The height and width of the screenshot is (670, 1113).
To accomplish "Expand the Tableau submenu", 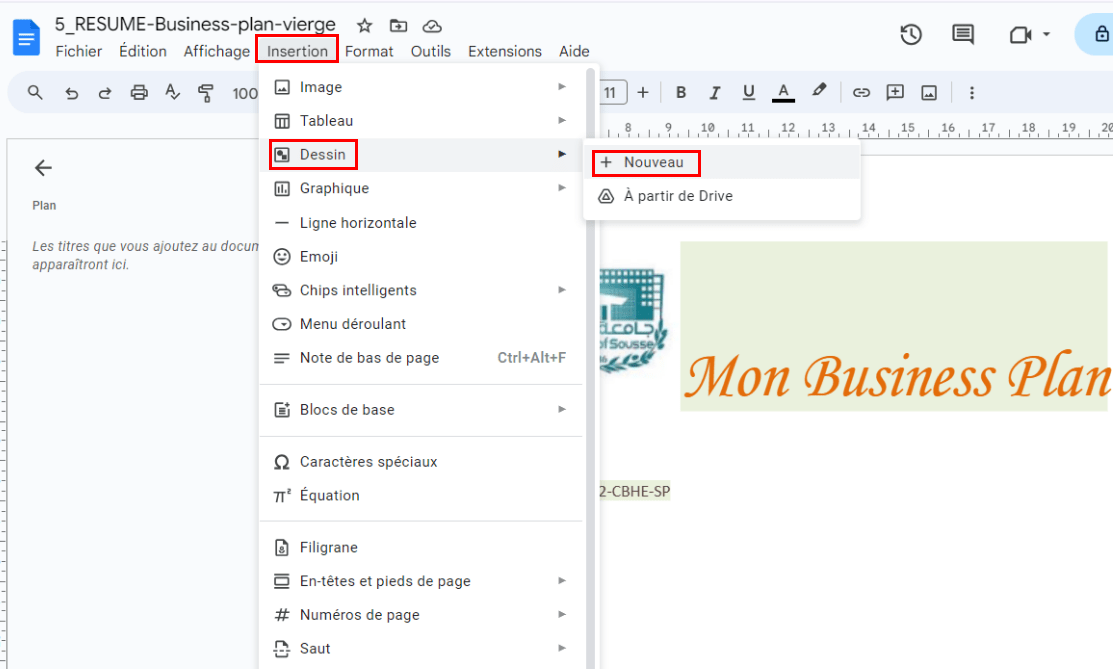I will (x=422, y=121).
